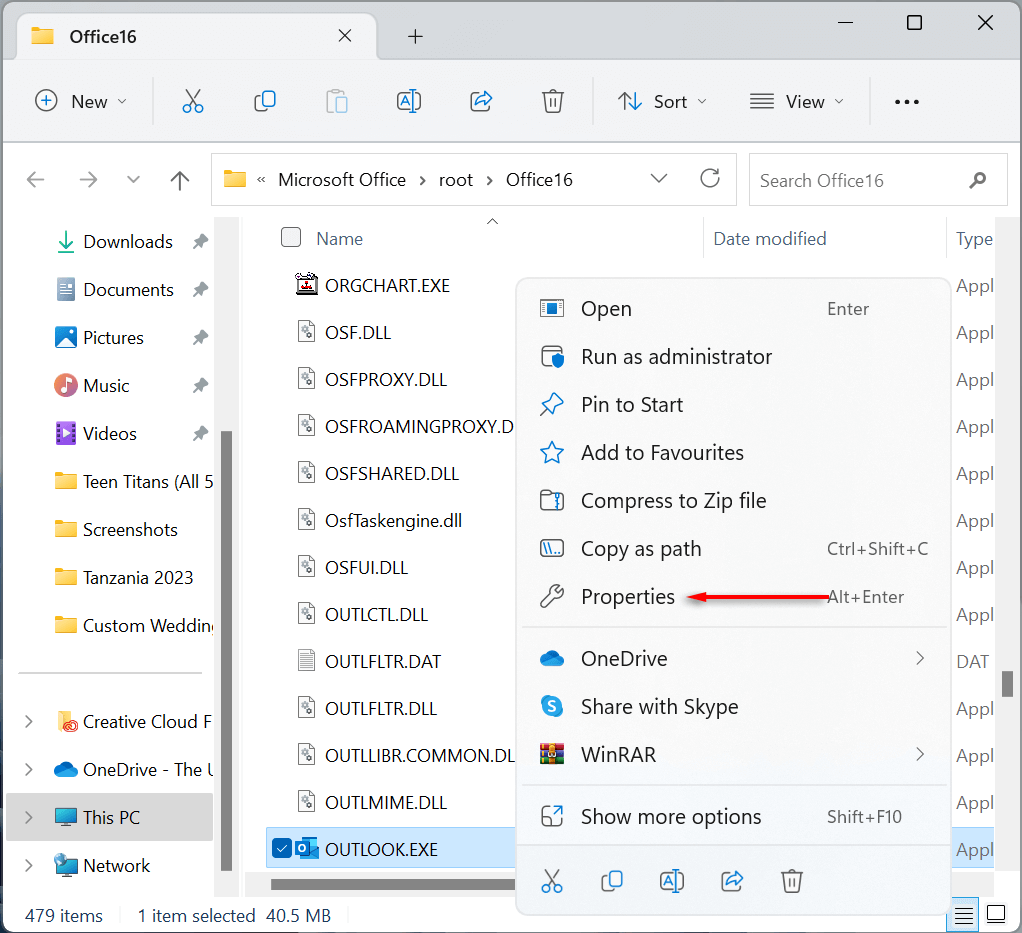Uncheck the OUTLOOK.EXE selection checkbox
The image size is (1022, 933).
pos(282,849)
